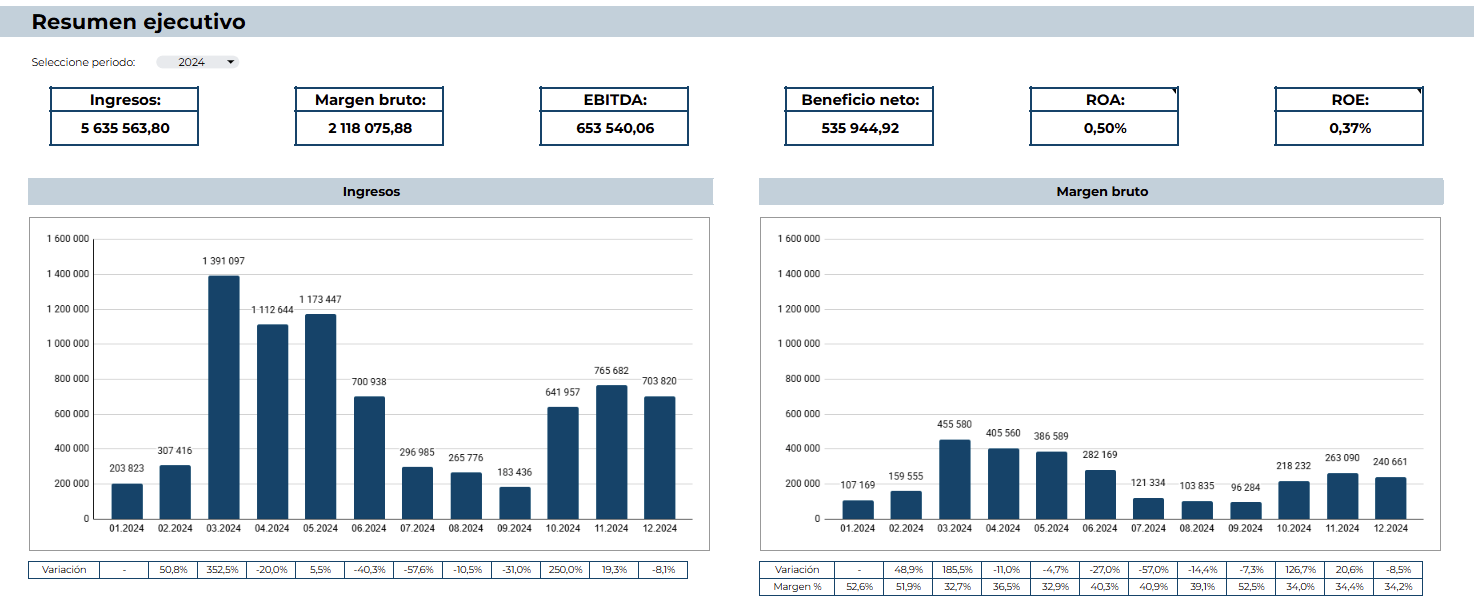Click the 11.2024 bar in Ingresos chart

click(612, 452)
